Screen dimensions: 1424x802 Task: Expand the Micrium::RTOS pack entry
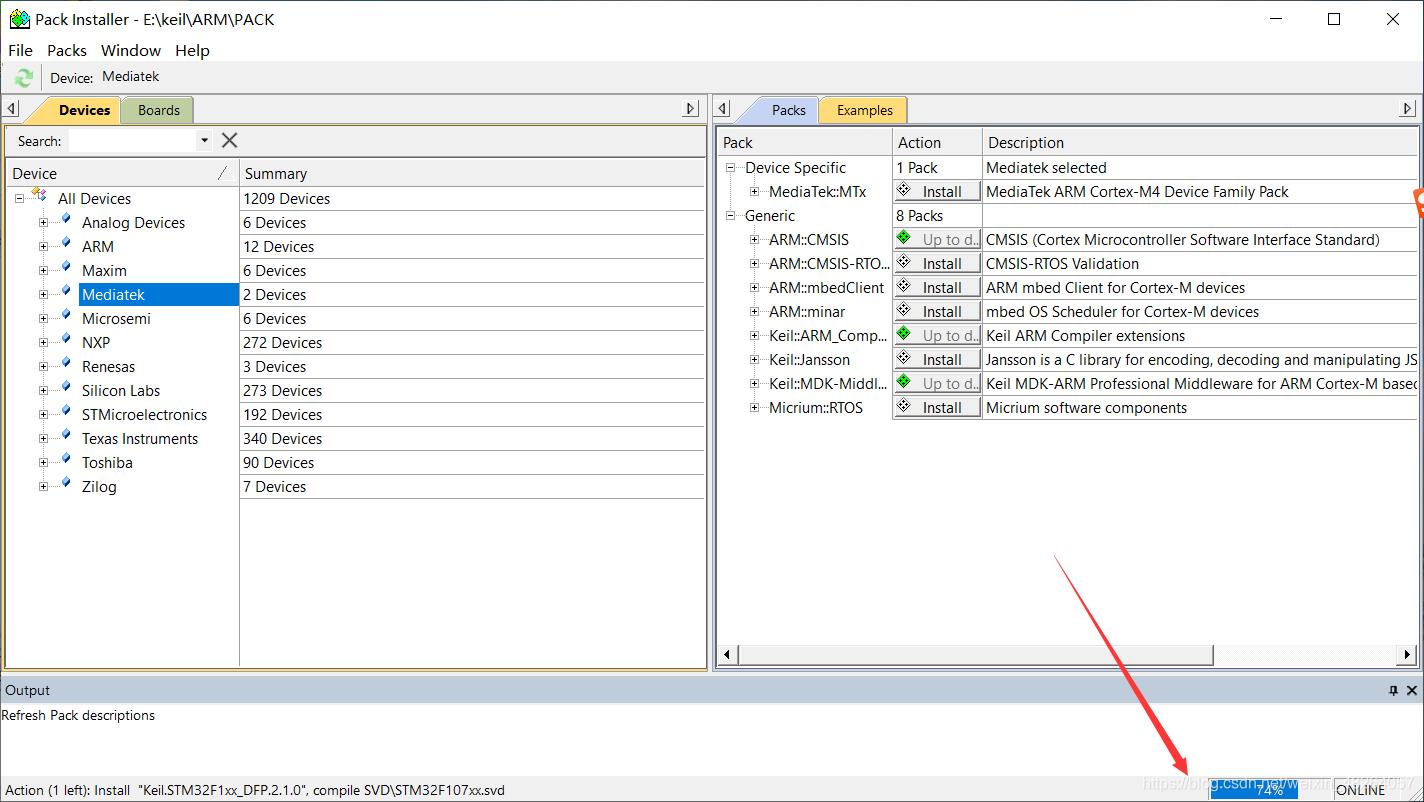755,408
